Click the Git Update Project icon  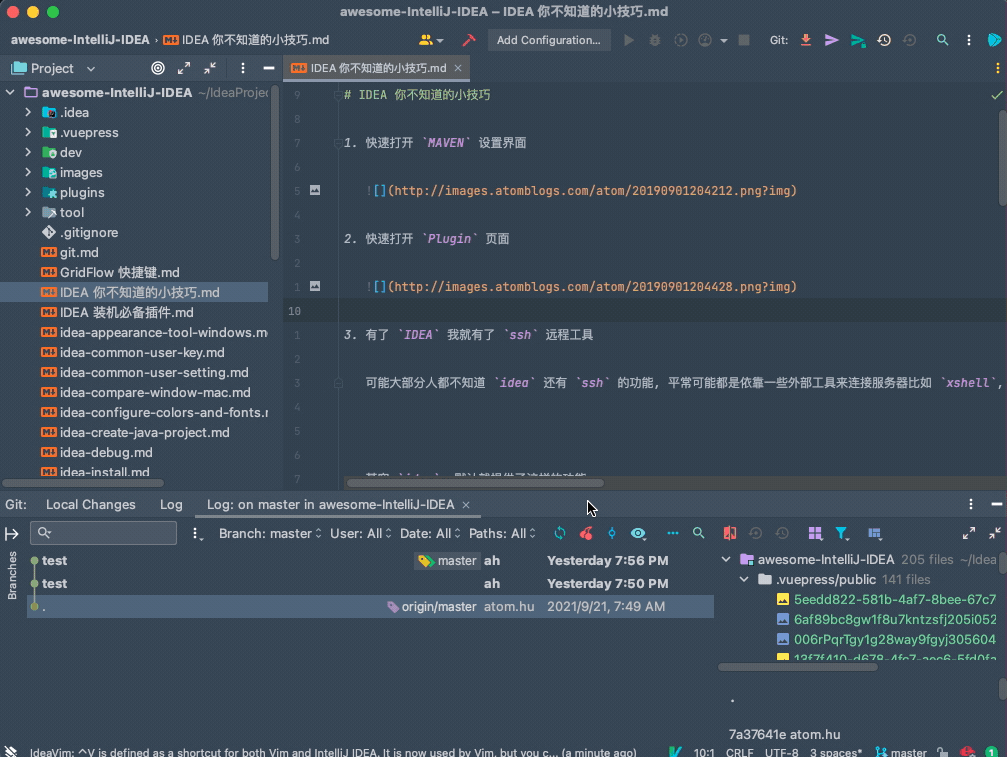click(x=805, y=40)
